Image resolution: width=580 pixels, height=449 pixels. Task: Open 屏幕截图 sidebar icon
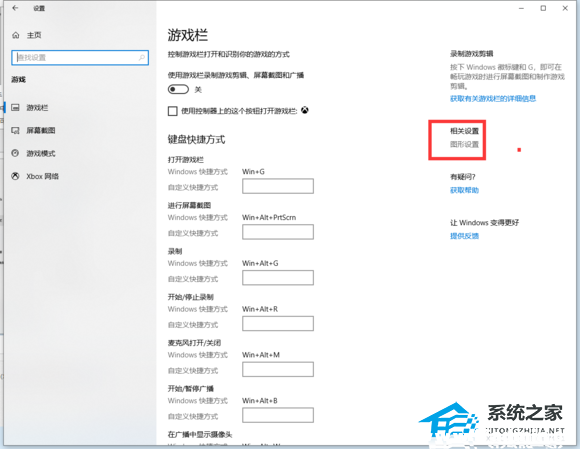(x=15, y=131)
